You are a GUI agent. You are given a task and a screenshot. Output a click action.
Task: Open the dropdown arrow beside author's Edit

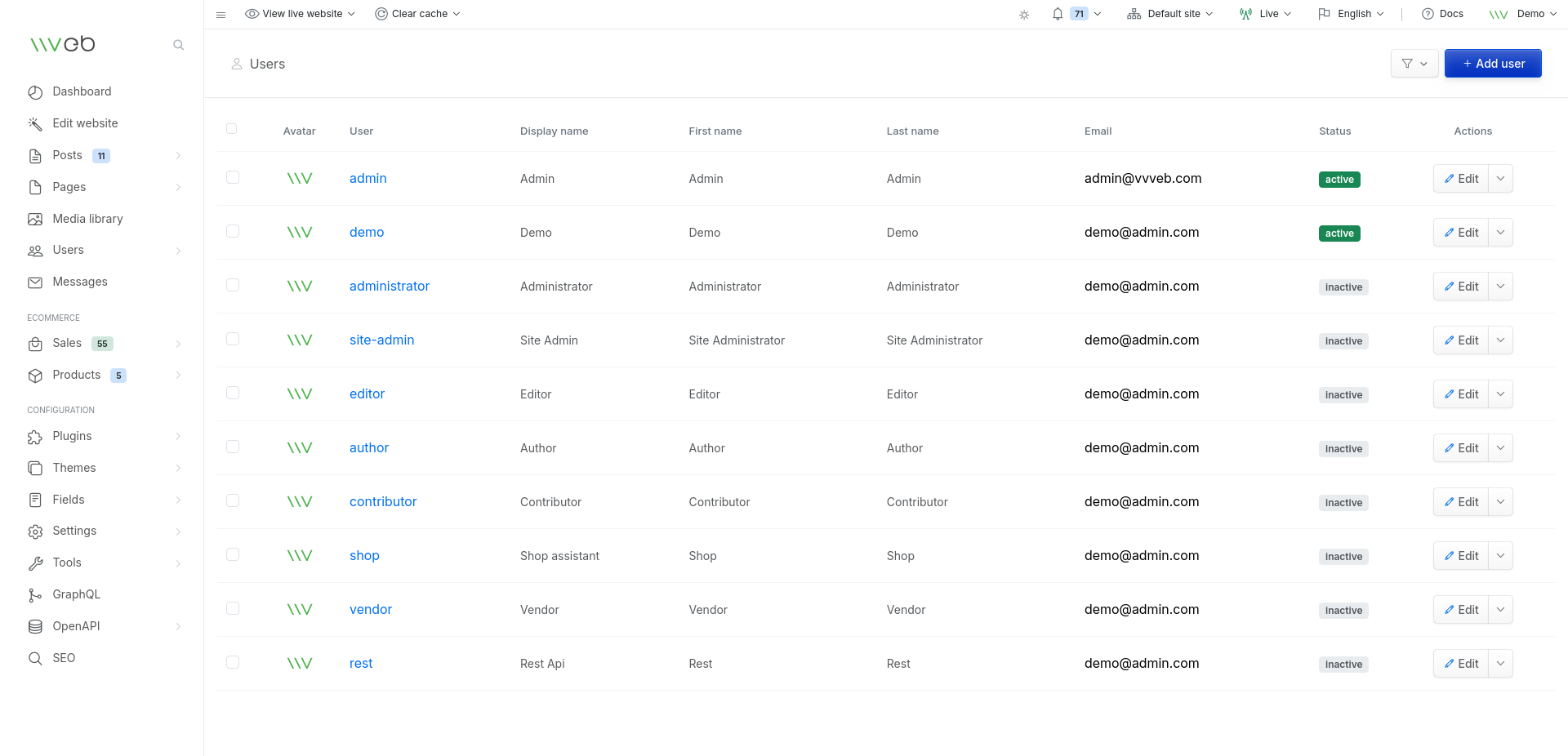[x=1500, y=448]
